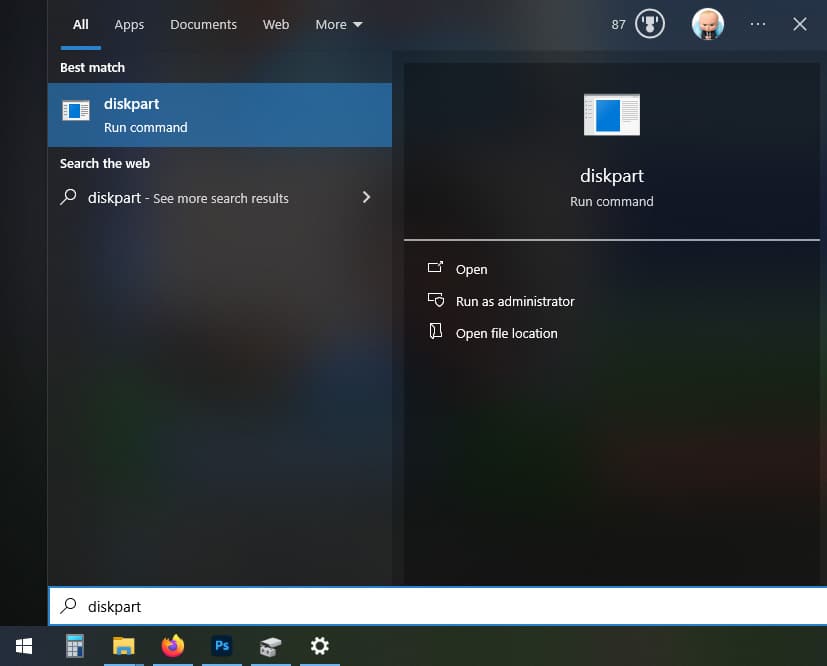Choose Open file location

(506, 333)
